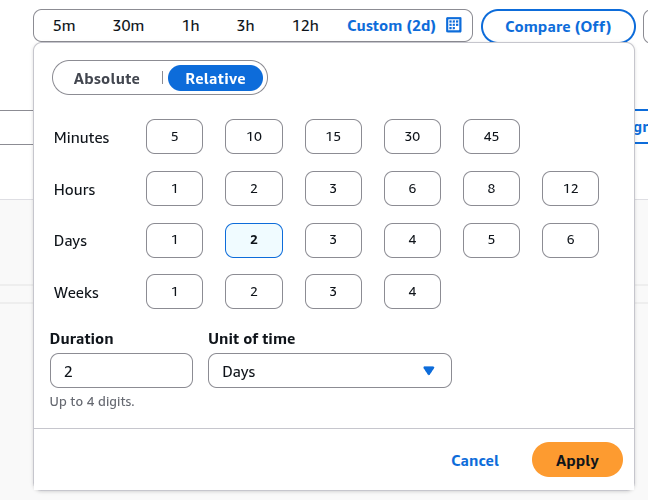Pick 30 in the Minutes row
648x500 pixels.
coord(412,137)
